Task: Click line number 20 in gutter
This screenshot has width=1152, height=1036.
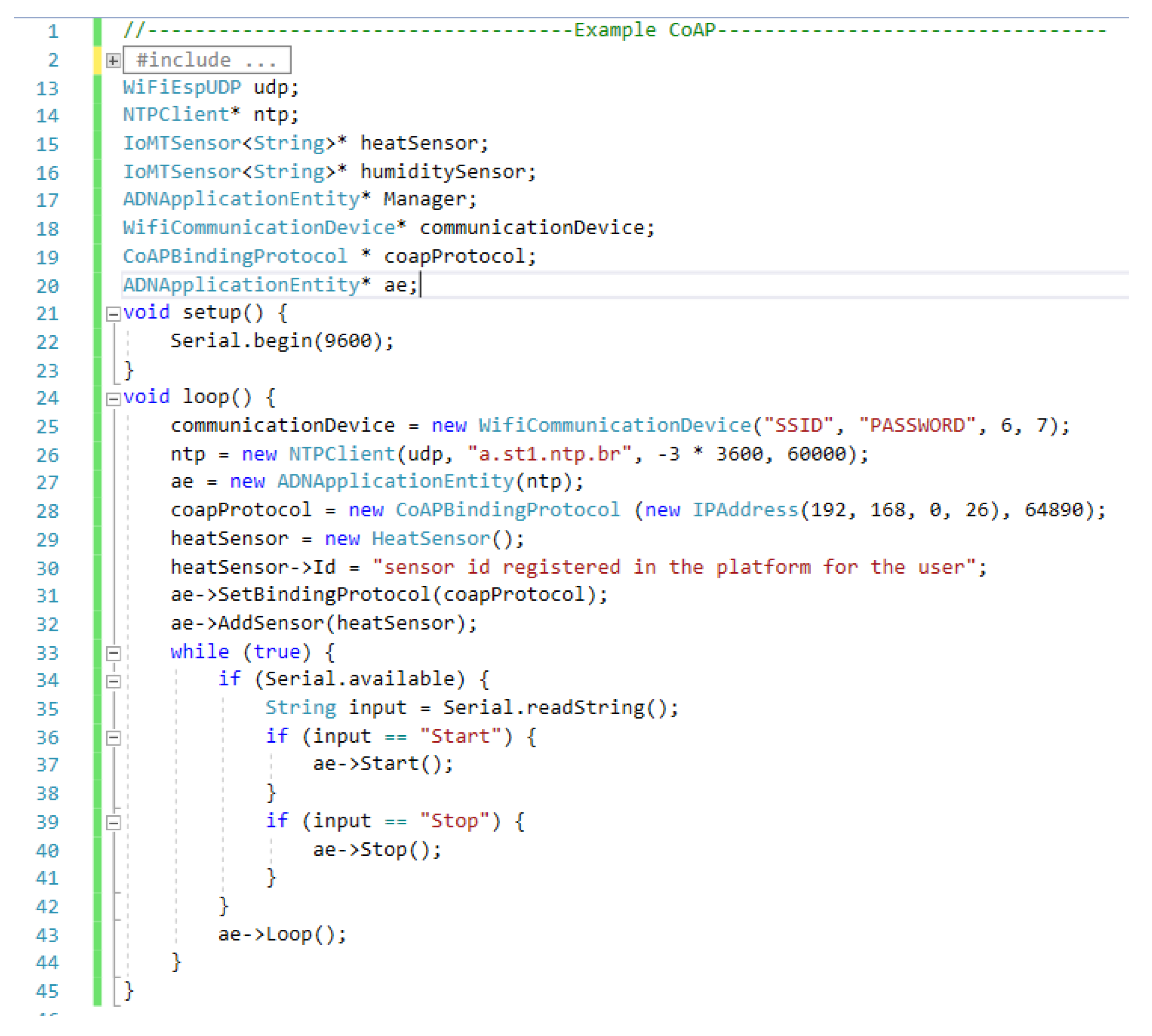Action: [x=47, y=286]
